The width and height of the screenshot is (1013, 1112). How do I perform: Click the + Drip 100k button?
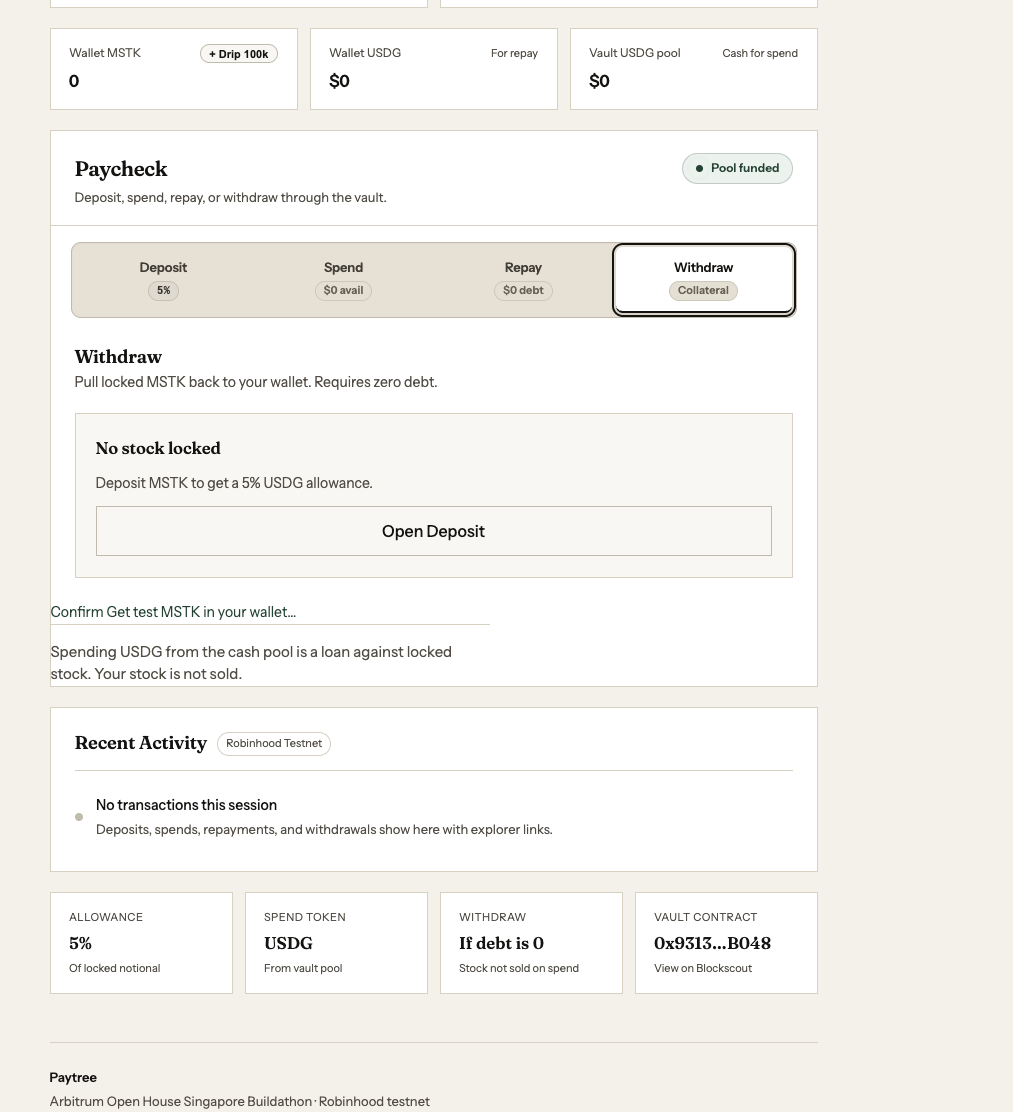238,54
